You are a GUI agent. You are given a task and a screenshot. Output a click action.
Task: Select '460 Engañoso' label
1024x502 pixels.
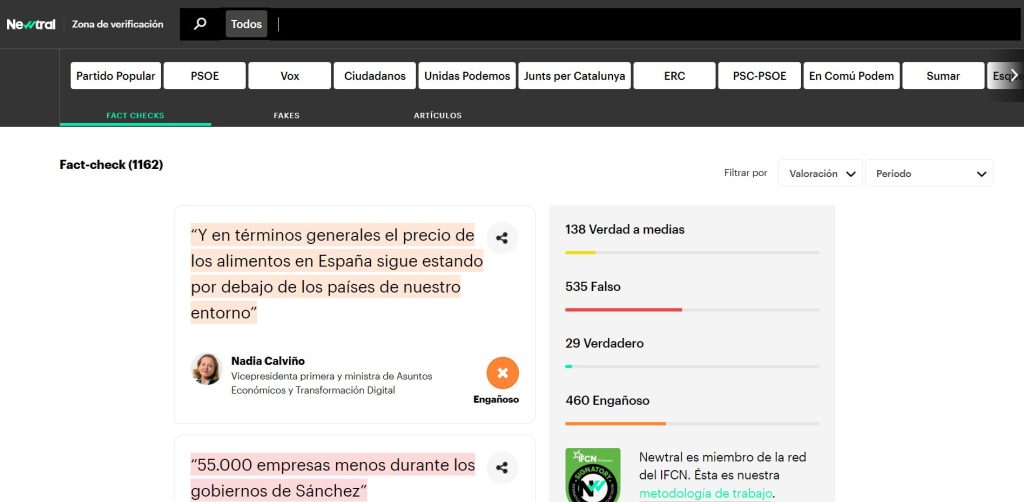tap(607, 400)
